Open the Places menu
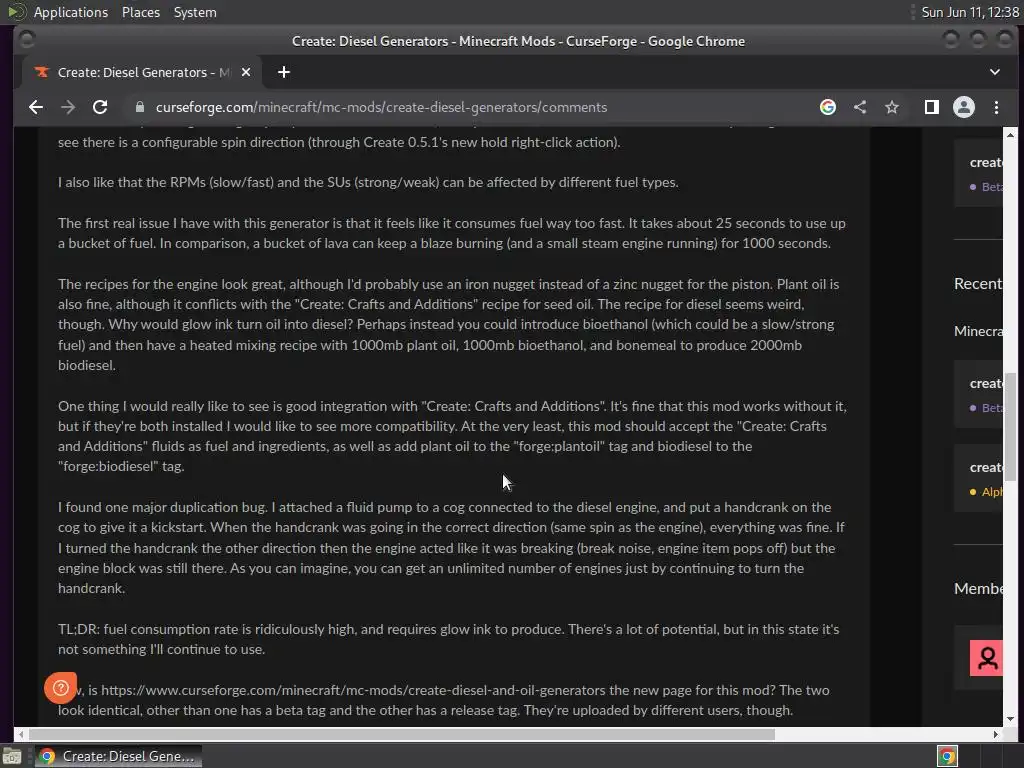Screen dimensions: 1024x768 [140, 12]
